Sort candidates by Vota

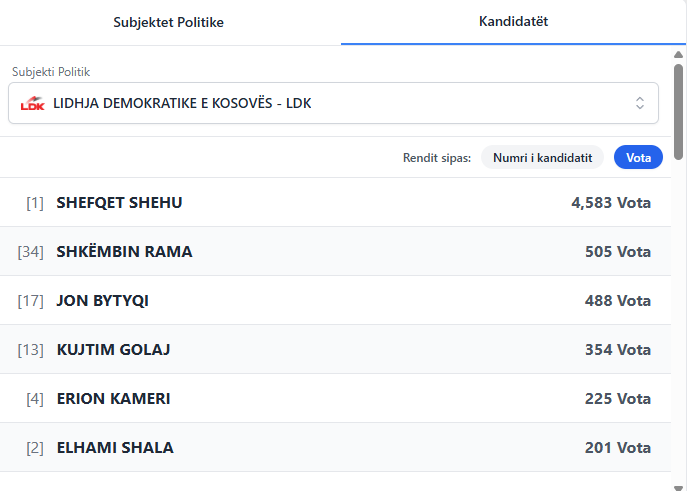[638, 157]
